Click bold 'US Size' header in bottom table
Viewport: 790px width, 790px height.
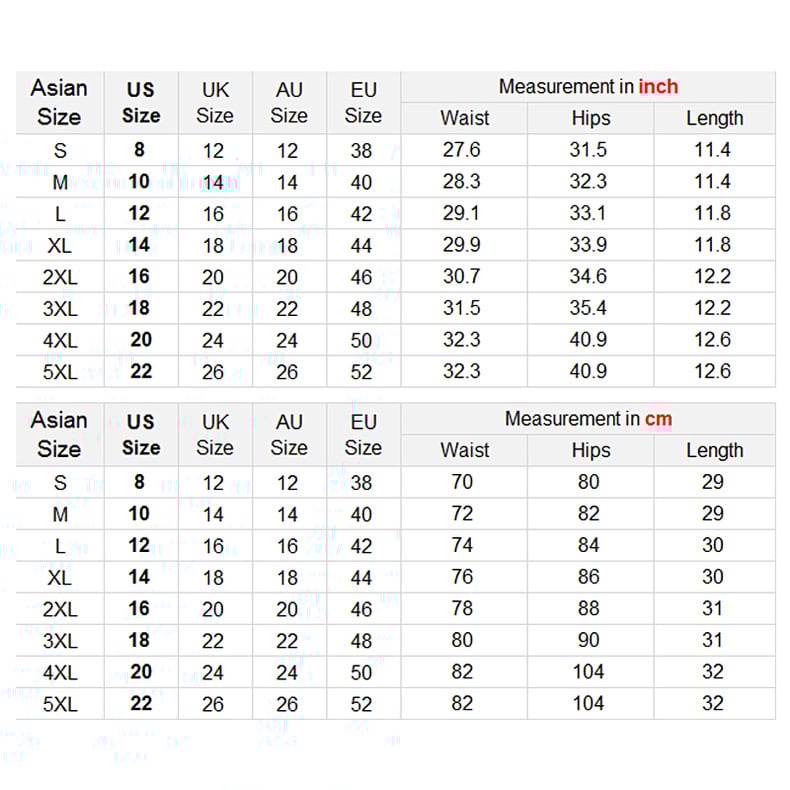(x=141, y=435)
